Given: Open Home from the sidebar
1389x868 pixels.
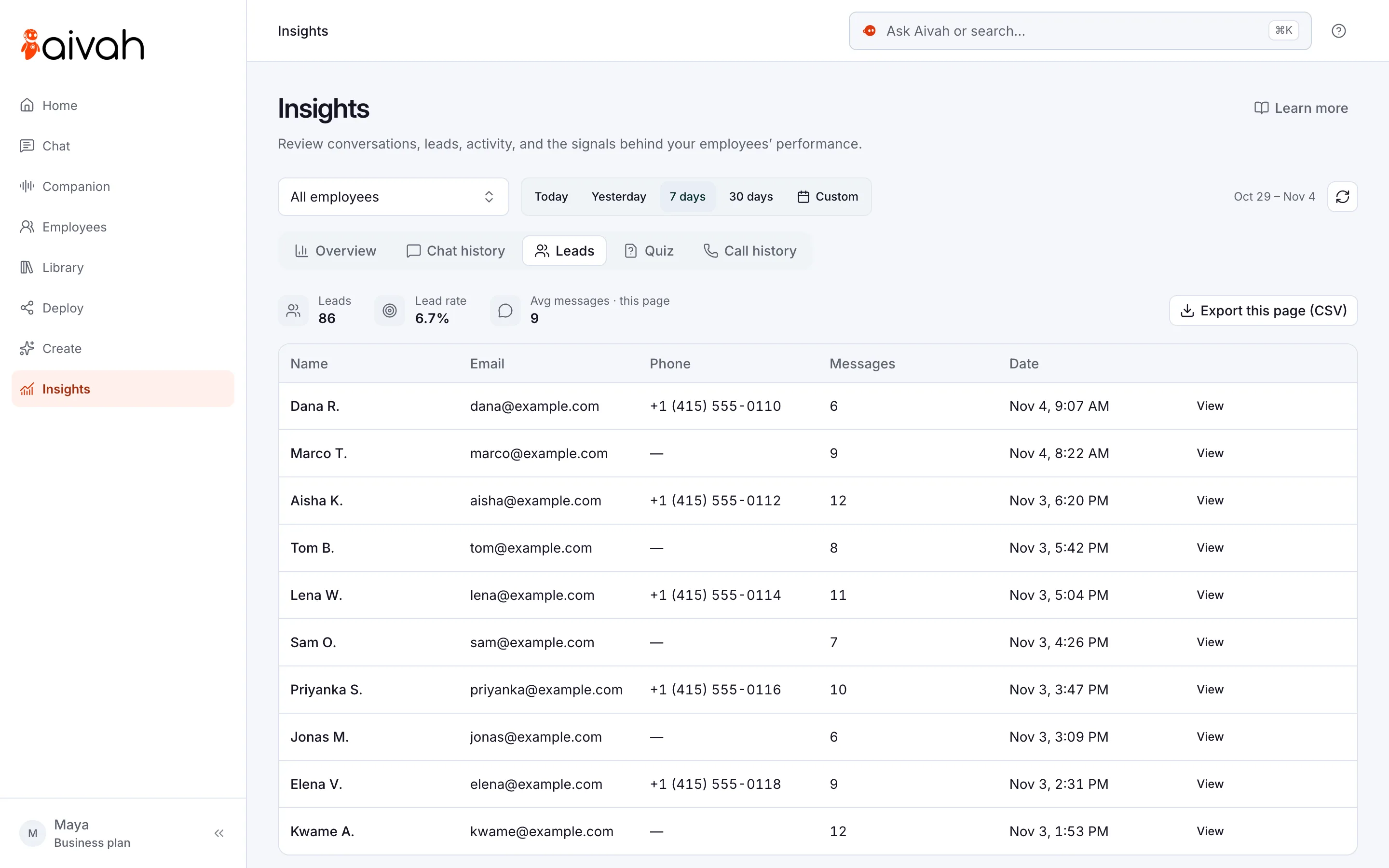Looking at the screenshot, I should click(x=123, y=106).
